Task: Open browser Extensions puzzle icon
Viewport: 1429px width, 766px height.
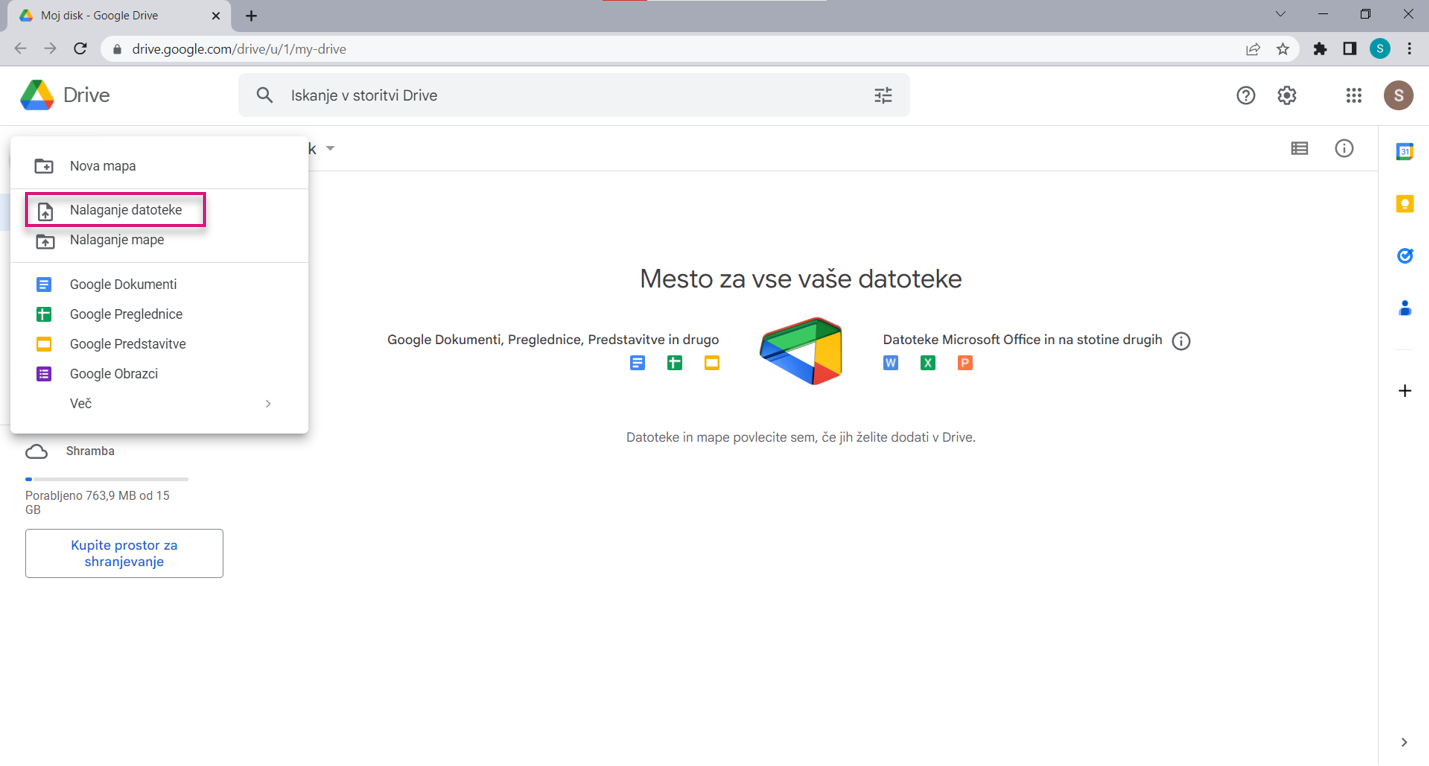Action: pos(1320,49)
